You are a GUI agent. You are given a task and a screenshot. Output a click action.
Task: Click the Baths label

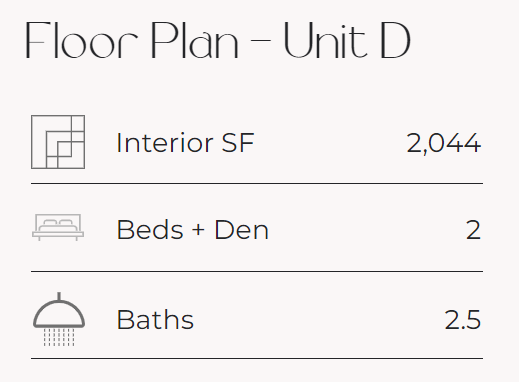tap(155, 319)
